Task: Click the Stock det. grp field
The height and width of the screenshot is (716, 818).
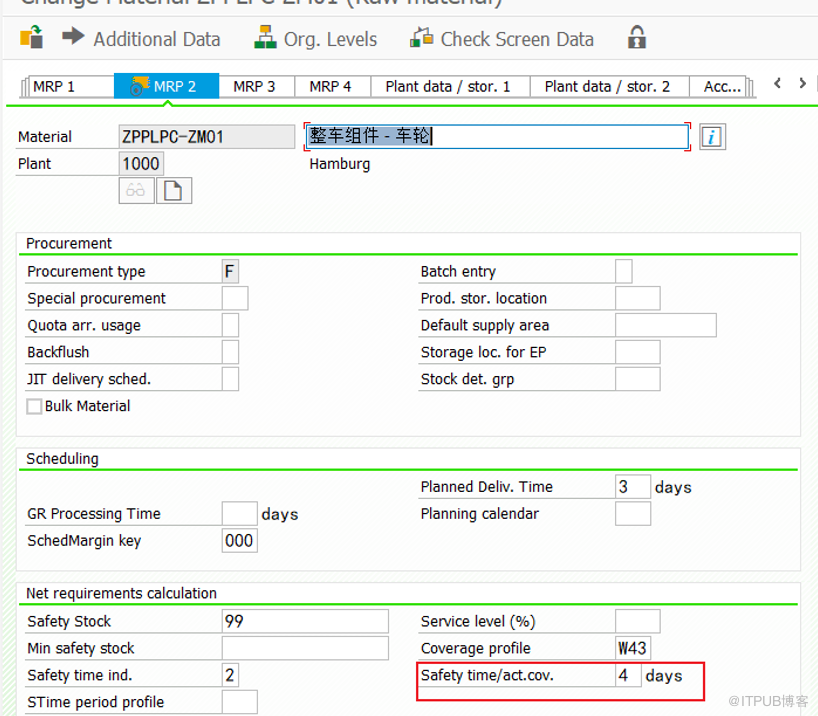Action: click(x=637, y=379)
